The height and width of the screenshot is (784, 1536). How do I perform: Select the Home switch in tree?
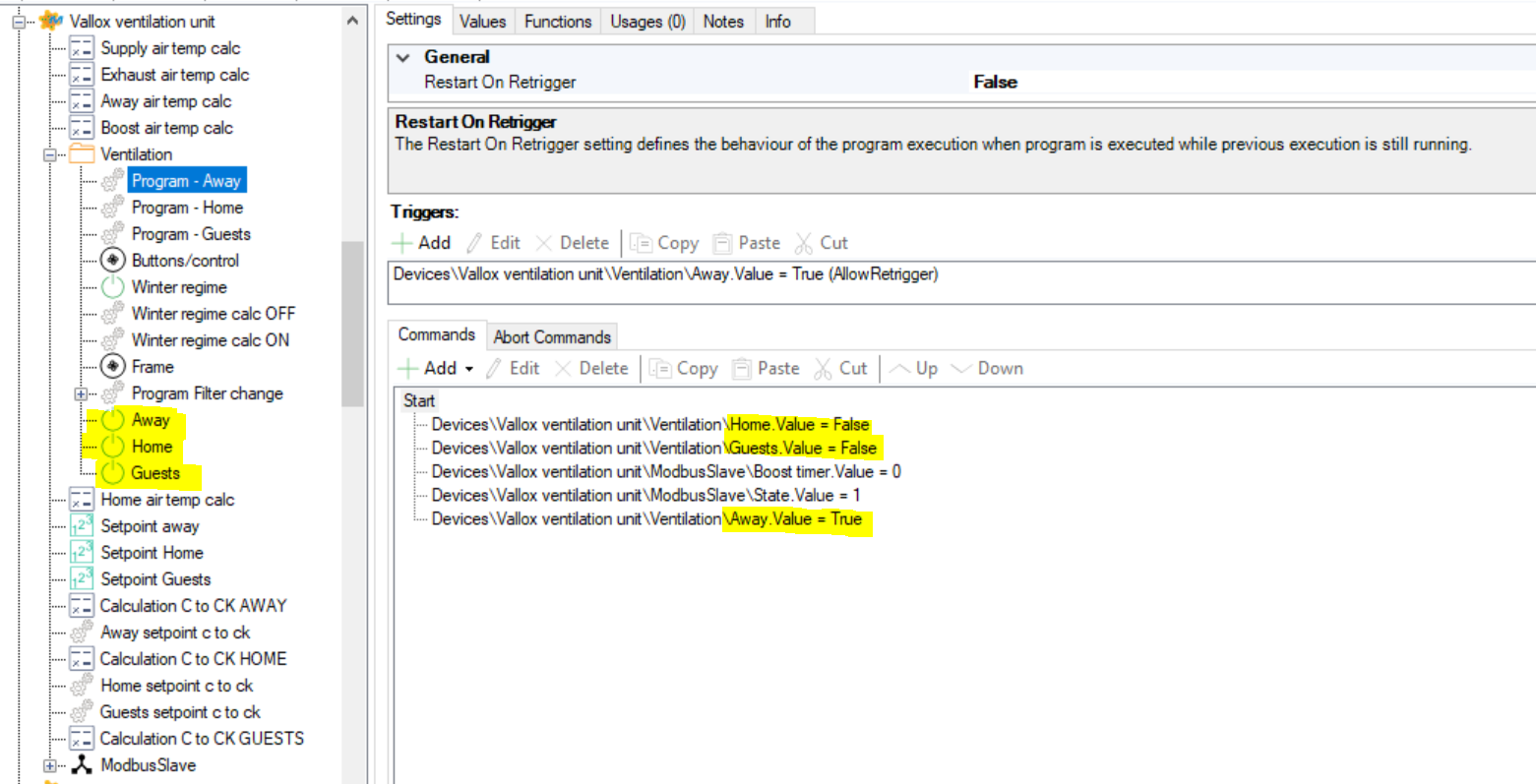pos(152,447)
